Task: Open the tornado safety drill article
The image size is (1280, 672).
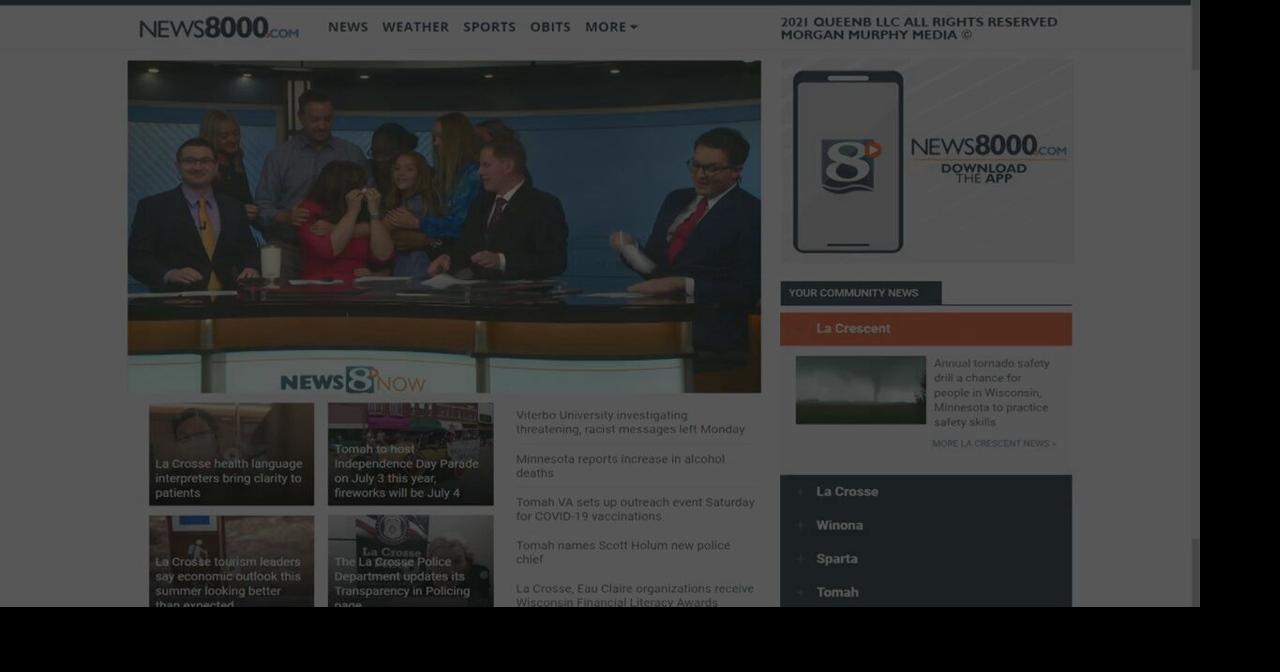Action: [x=991, y=392]
